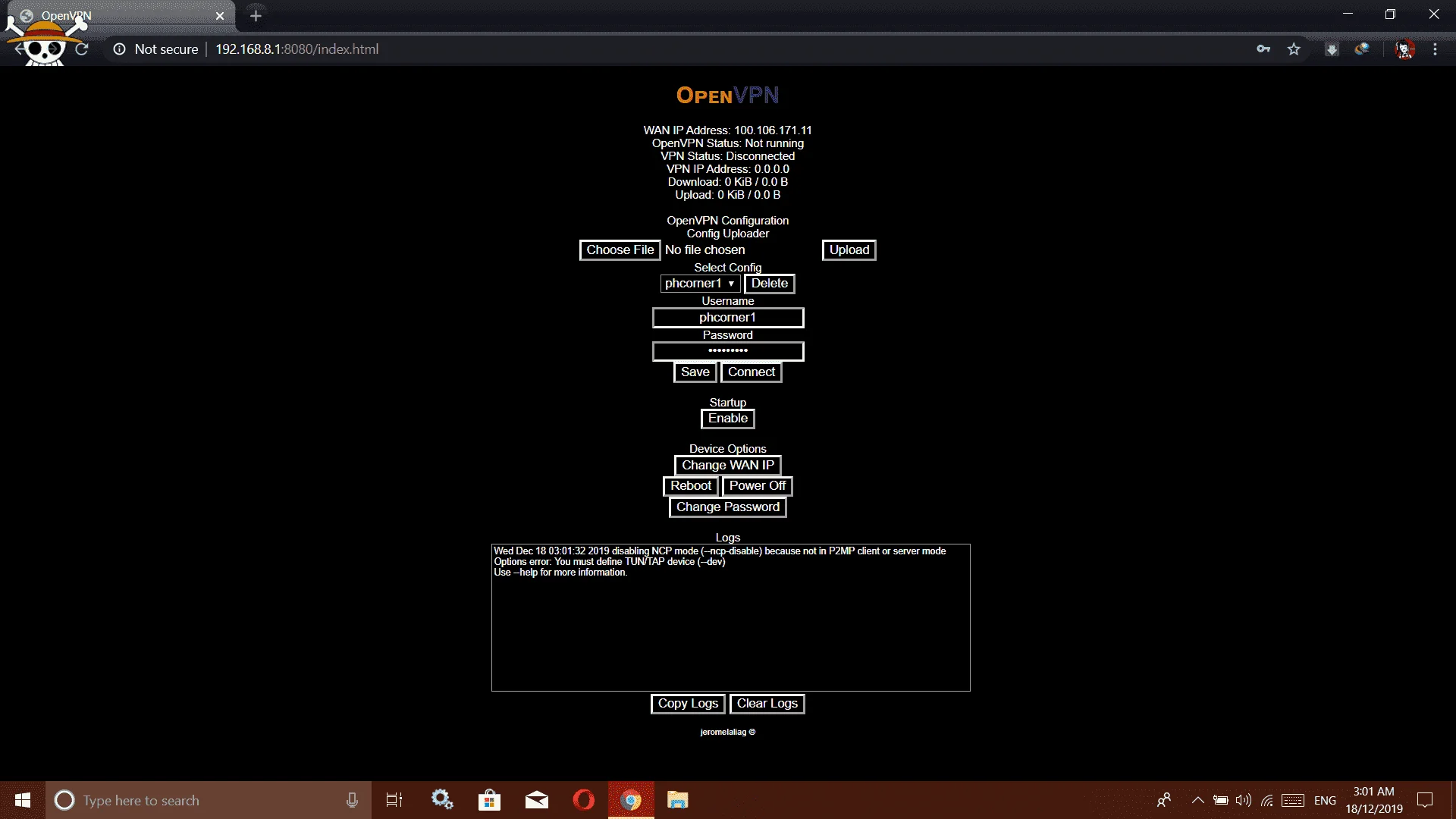Click the address bar URL

(x=297, y=49)
